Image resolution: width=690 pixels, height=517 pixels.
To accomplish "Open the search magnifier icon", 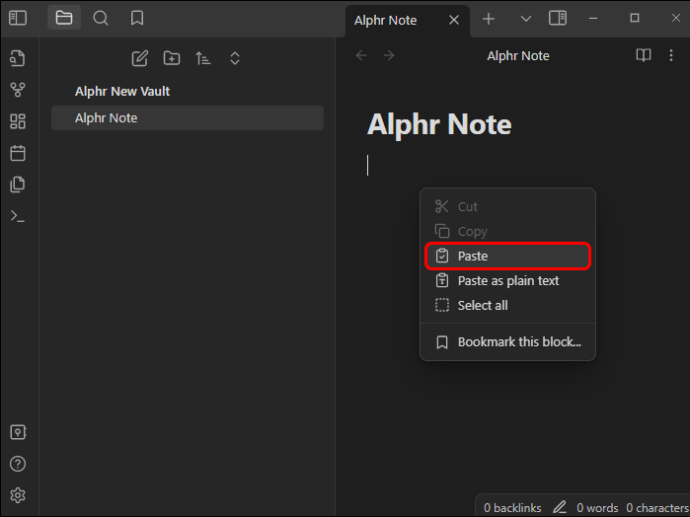I will click(x=101, y=18).
